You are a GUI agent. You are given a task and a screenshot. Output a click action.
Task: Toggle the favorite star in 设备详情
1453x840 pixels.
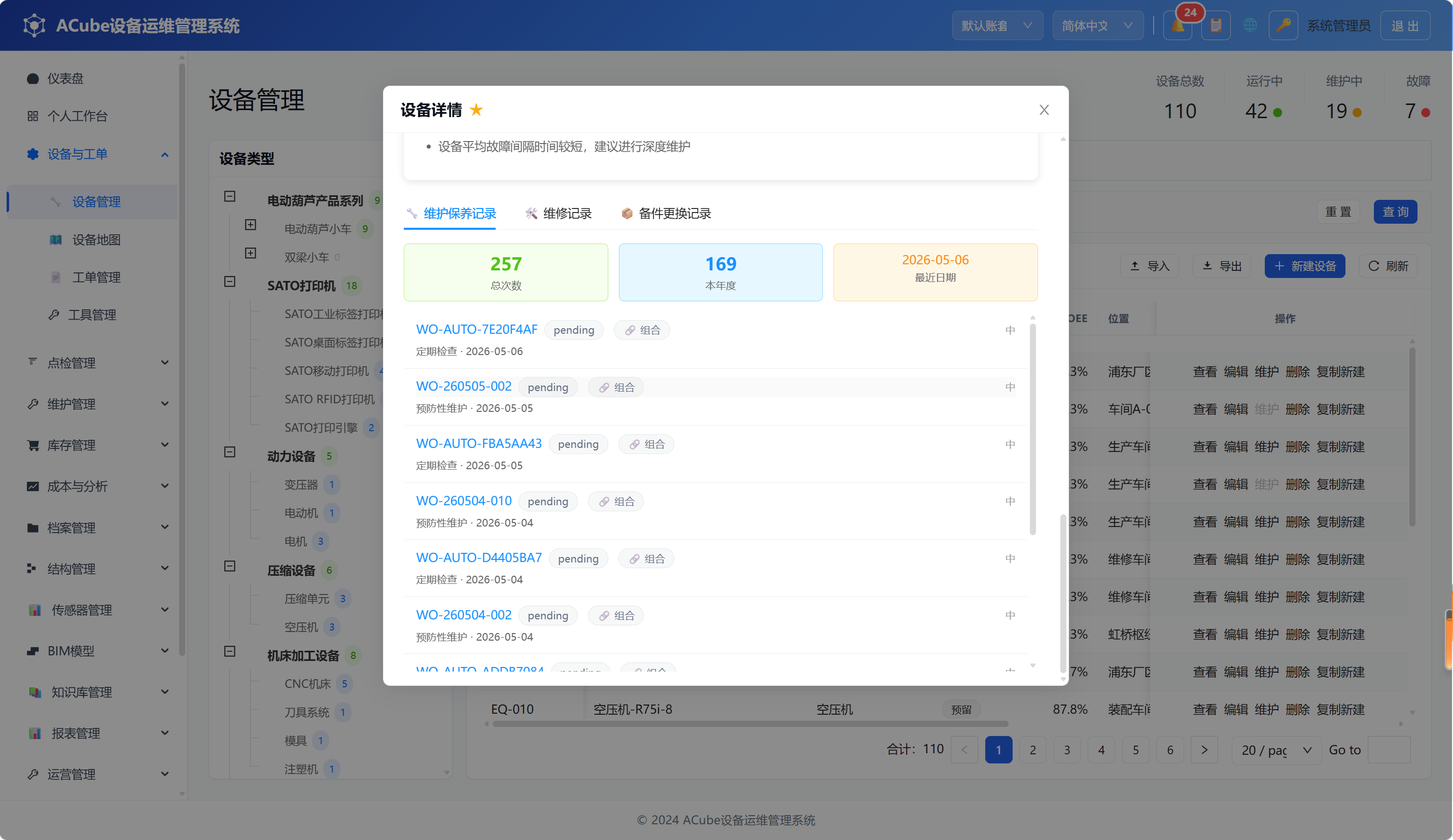pyautogui.click(x=476, y=110)
